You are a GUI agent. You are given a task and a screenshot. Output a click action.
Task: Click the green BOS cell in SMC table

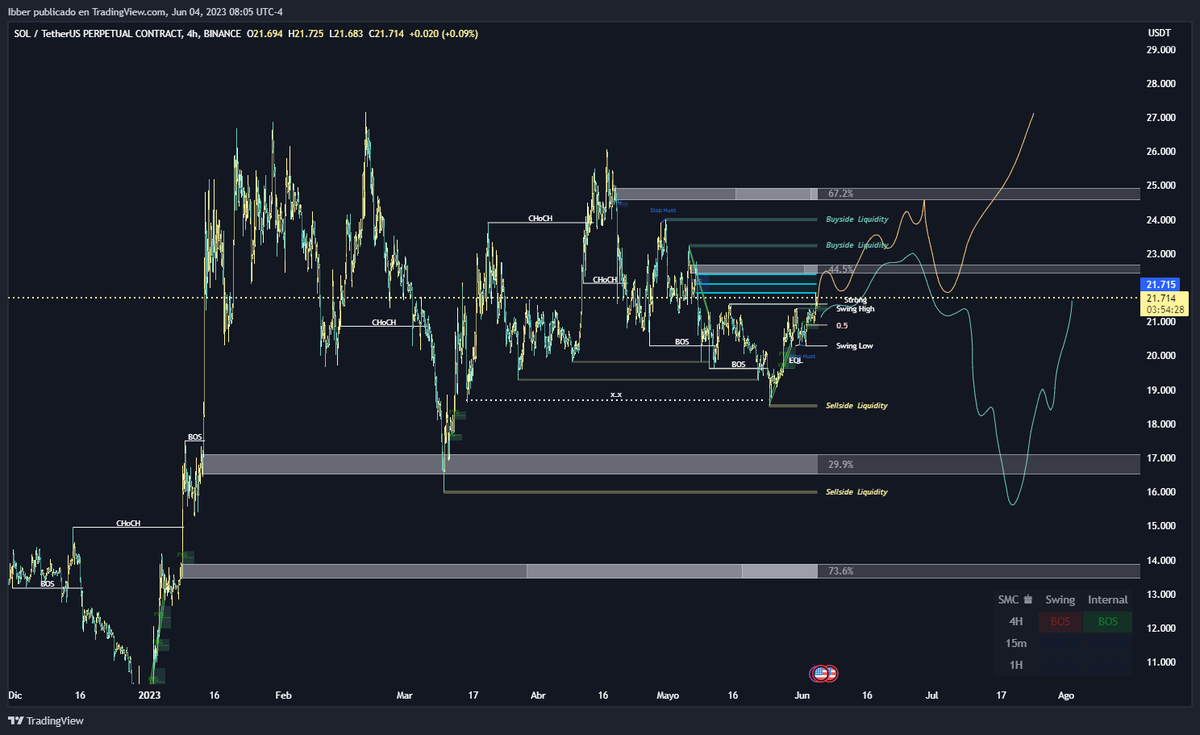1108,622
